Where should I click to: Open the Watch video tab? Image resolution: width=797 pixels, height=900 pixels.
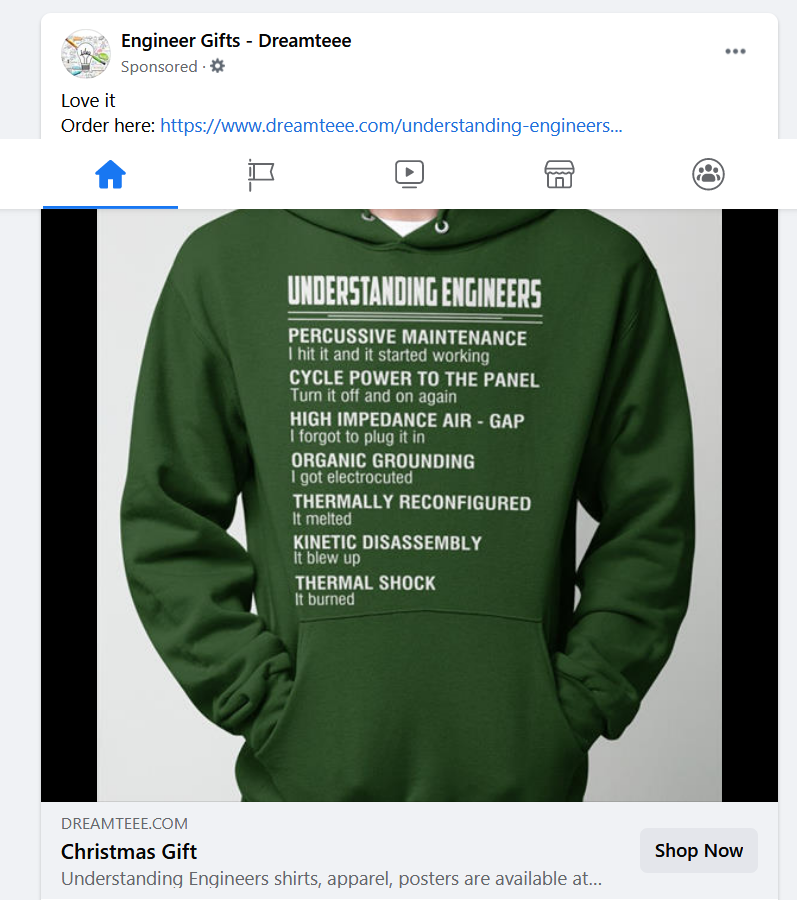pyautogui.click(x=409, y=175)
